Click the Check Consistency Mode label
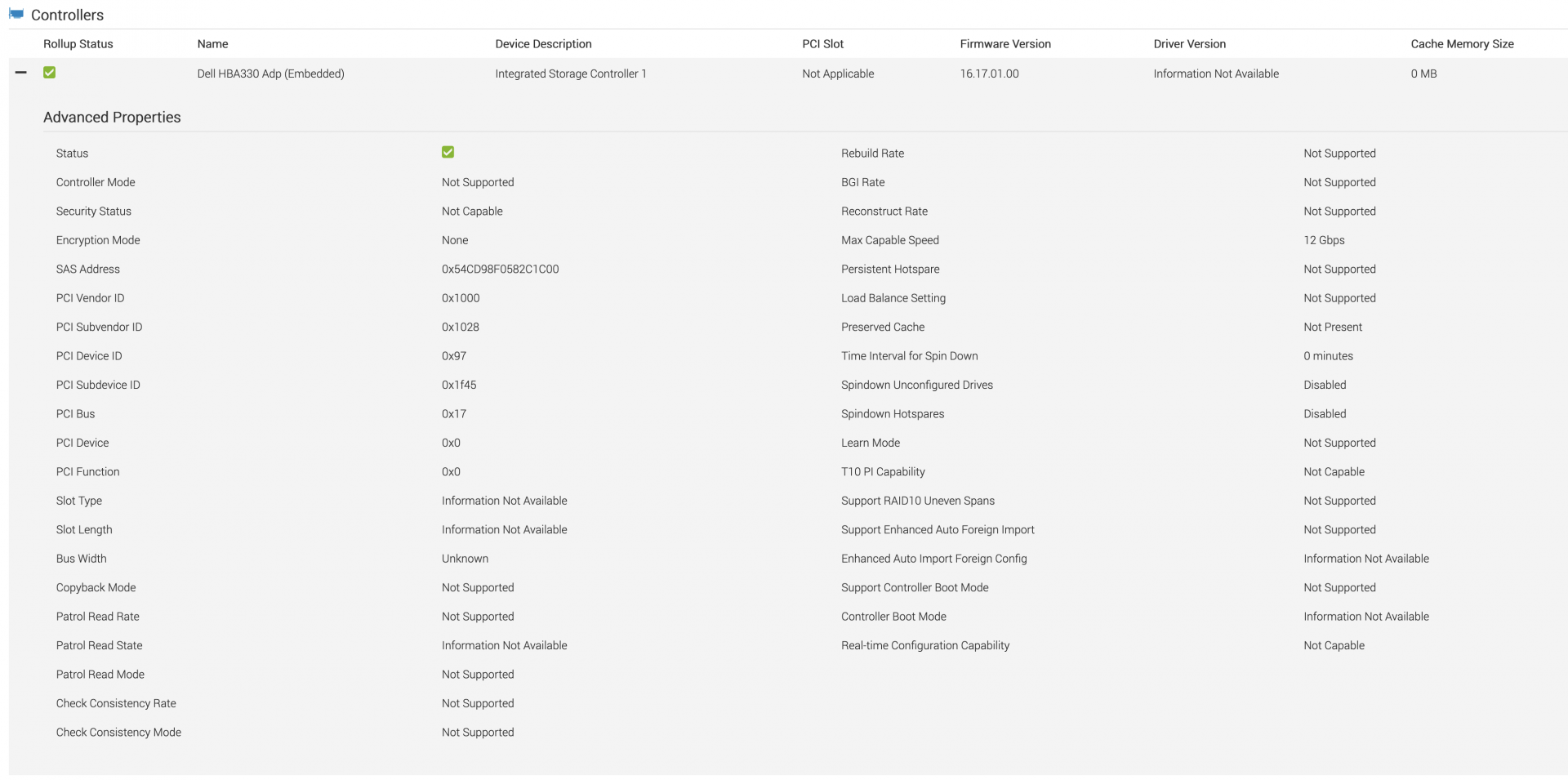1568x780 pixels. click(x=118, y=733)
